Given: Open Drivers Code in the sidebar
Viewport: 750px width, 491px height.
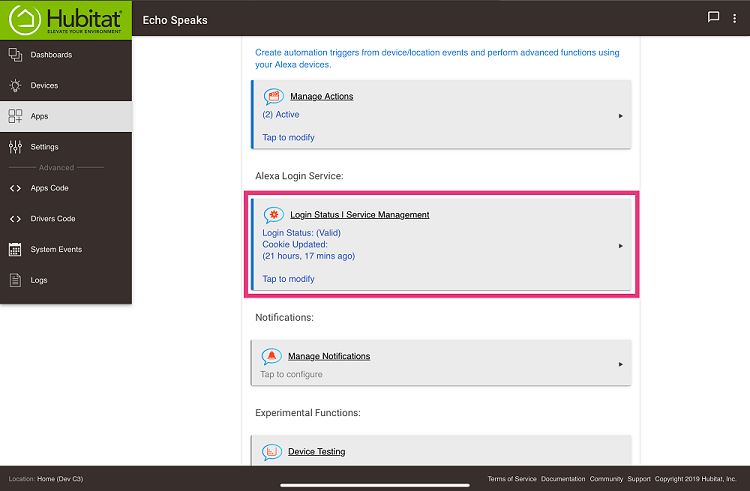Looking at the screenshot, I should pyautogui.click(x=66, y=219).
